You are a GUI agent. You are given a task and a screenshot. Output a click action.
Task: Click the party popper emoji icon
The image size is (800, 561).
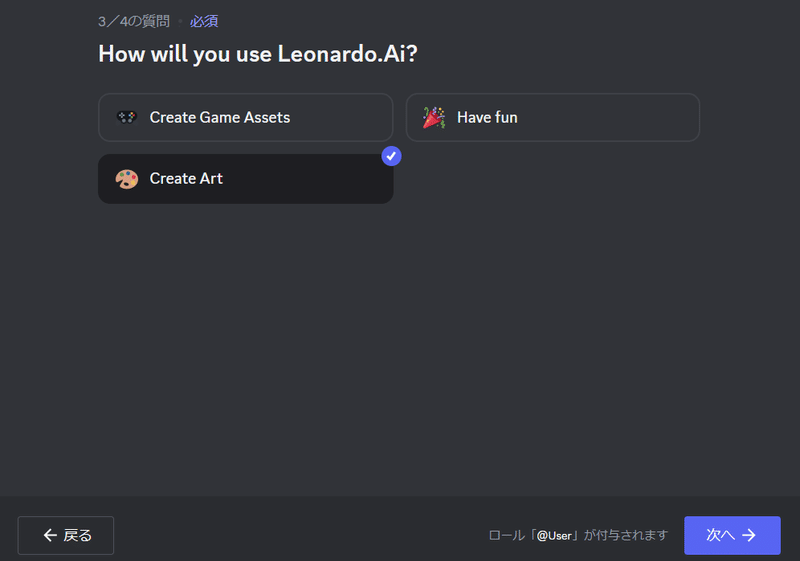434,118
